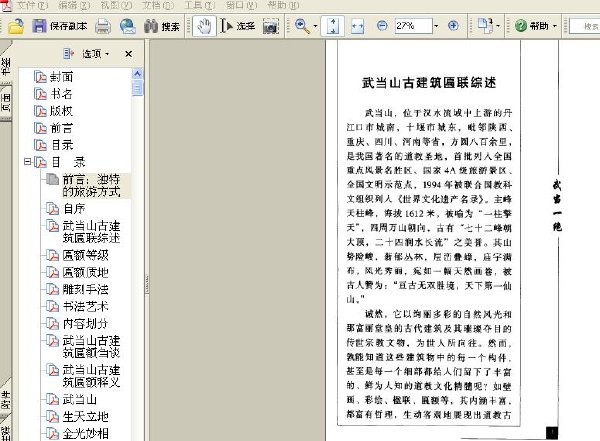Click the Zoom Out minus button
This screenshot has width=600, height=441.
[382, 26]
